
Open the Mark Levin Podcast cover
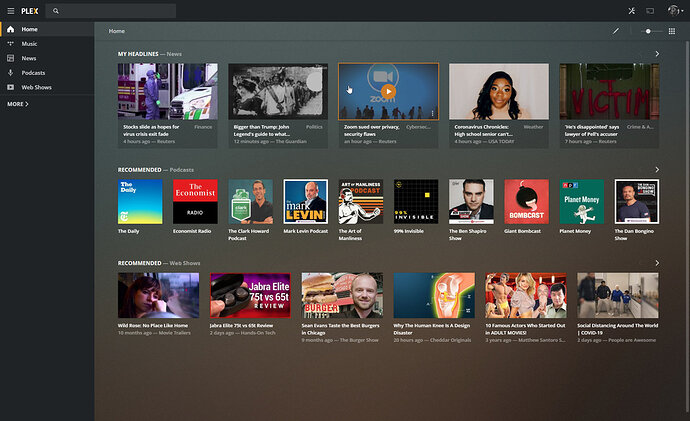306,201
